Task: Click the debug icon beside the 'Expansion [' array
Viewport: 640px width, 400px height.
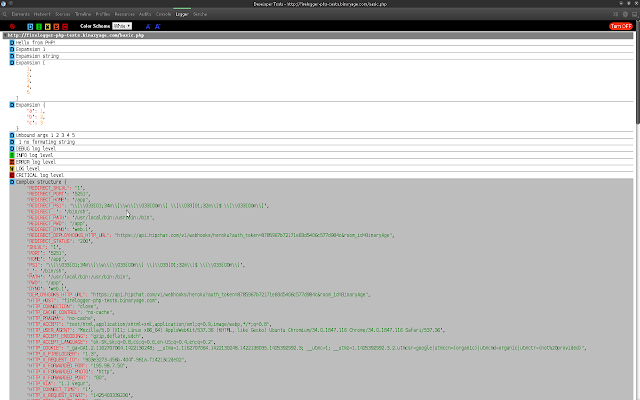Action: pos(12,63)
